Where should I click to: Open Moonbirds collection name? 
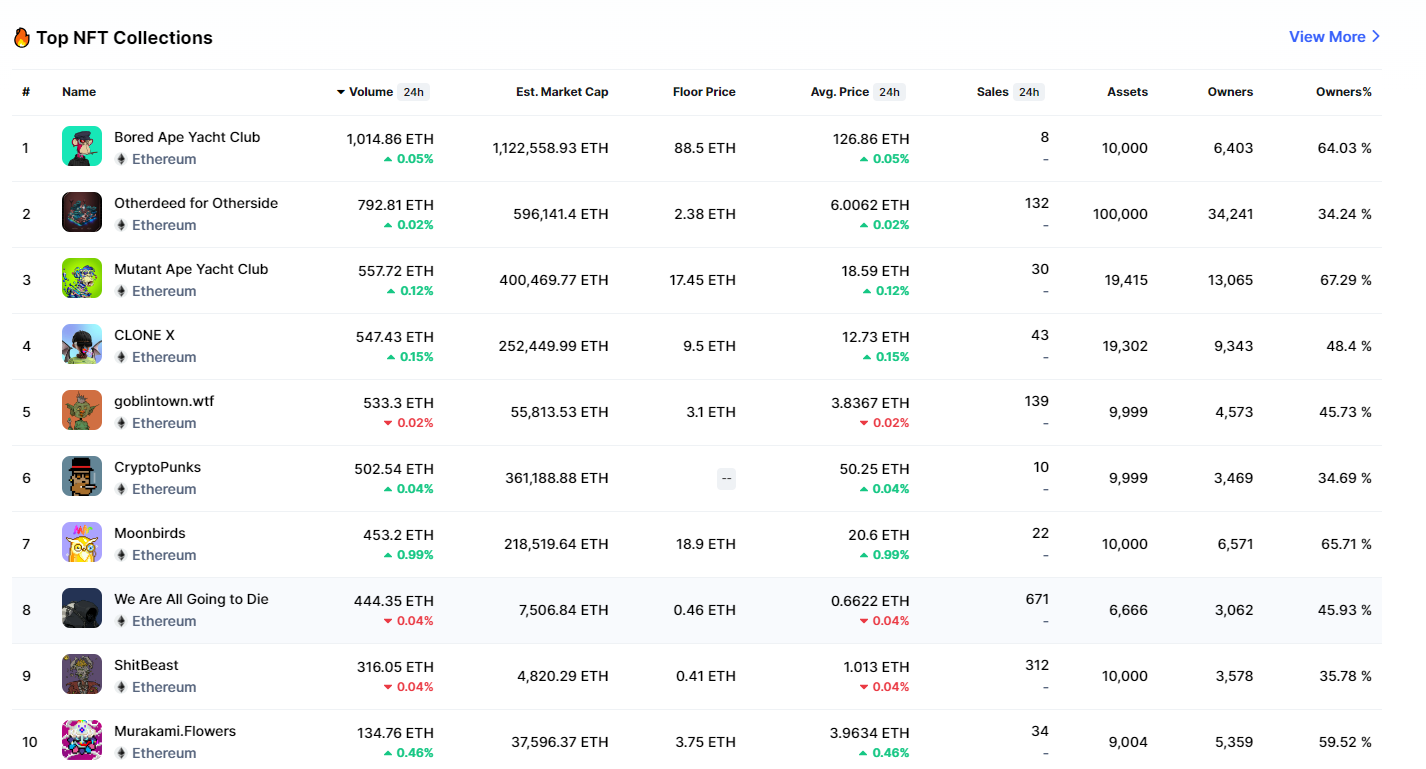[150, 533]
